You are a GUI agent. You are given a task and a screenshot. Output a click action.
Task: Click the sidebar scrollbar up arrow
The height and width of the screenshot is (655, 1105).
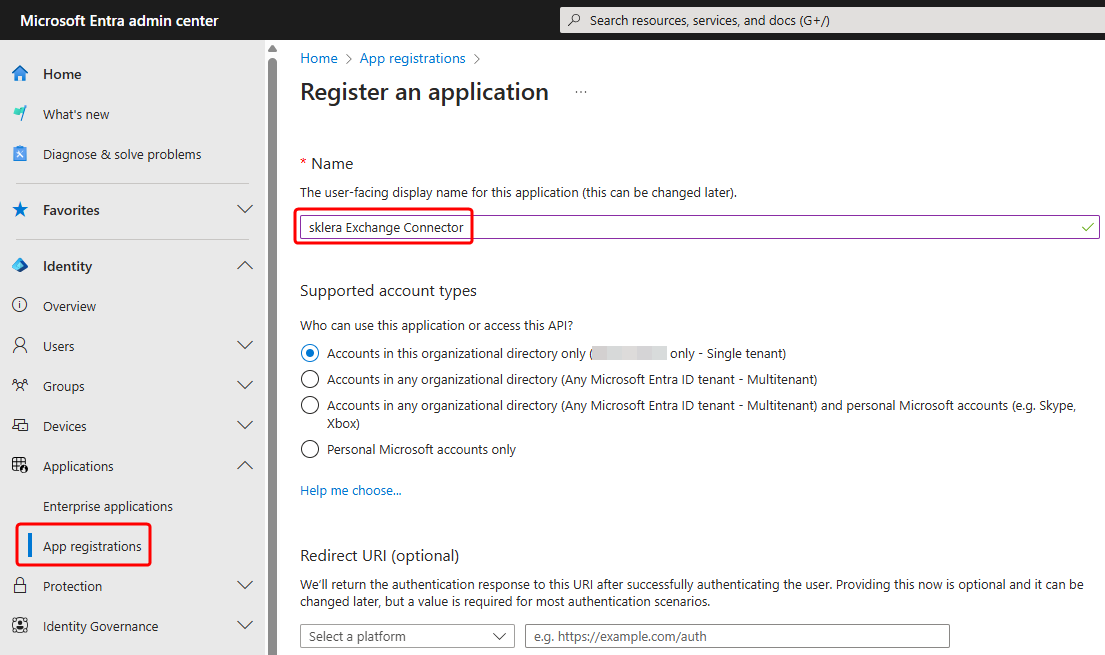[272, 49]
